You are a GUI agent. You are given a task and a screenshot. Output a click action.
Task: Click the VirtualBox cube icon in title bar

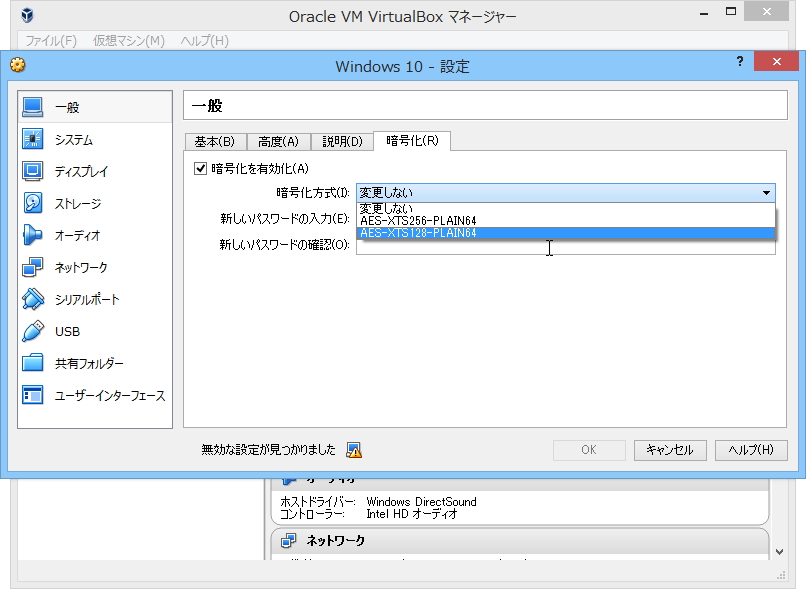click(x=27, y=15)
